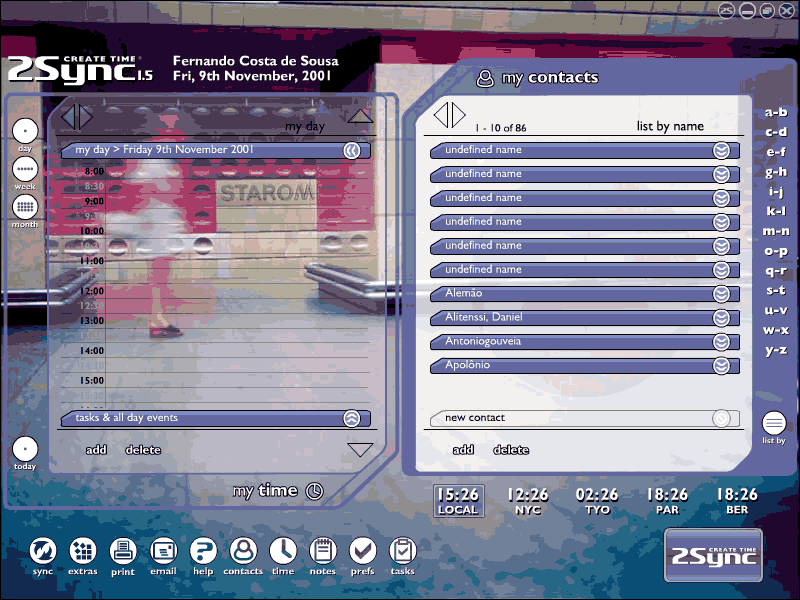
Task: Open the tasks clipboard icon
Action: coord(402,550)
